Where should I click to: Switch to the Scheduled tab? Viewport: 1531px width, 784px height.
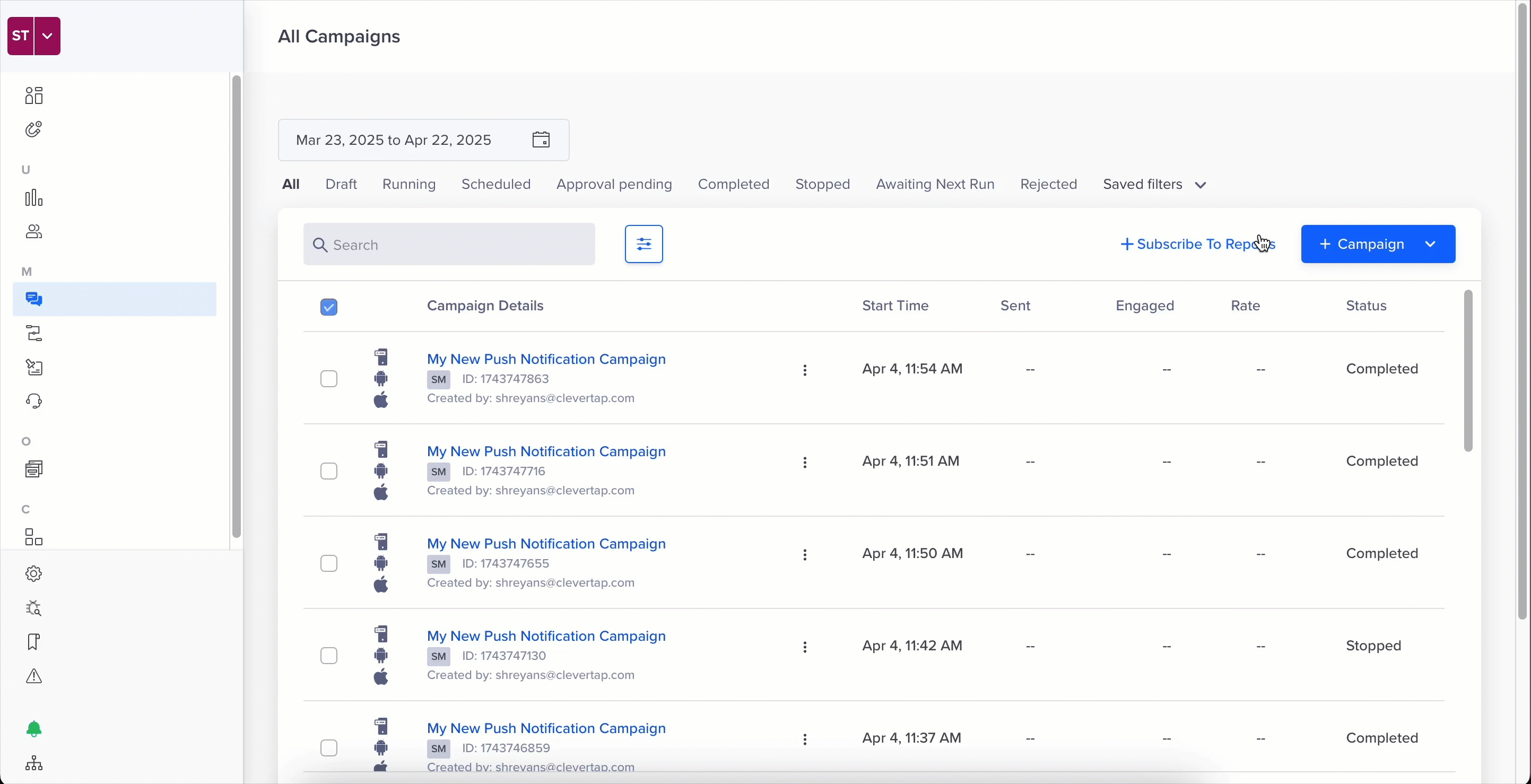(x=496, y=184)
